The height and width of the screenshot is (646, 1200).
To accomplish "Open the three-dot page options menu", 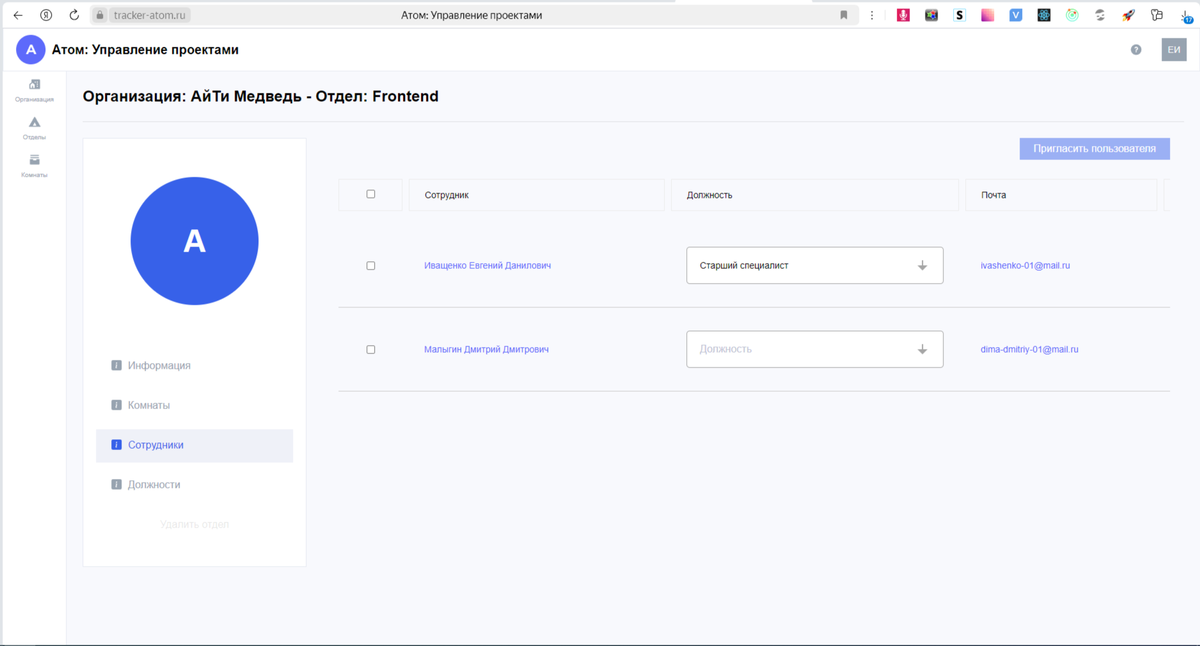I will [872, 15].
